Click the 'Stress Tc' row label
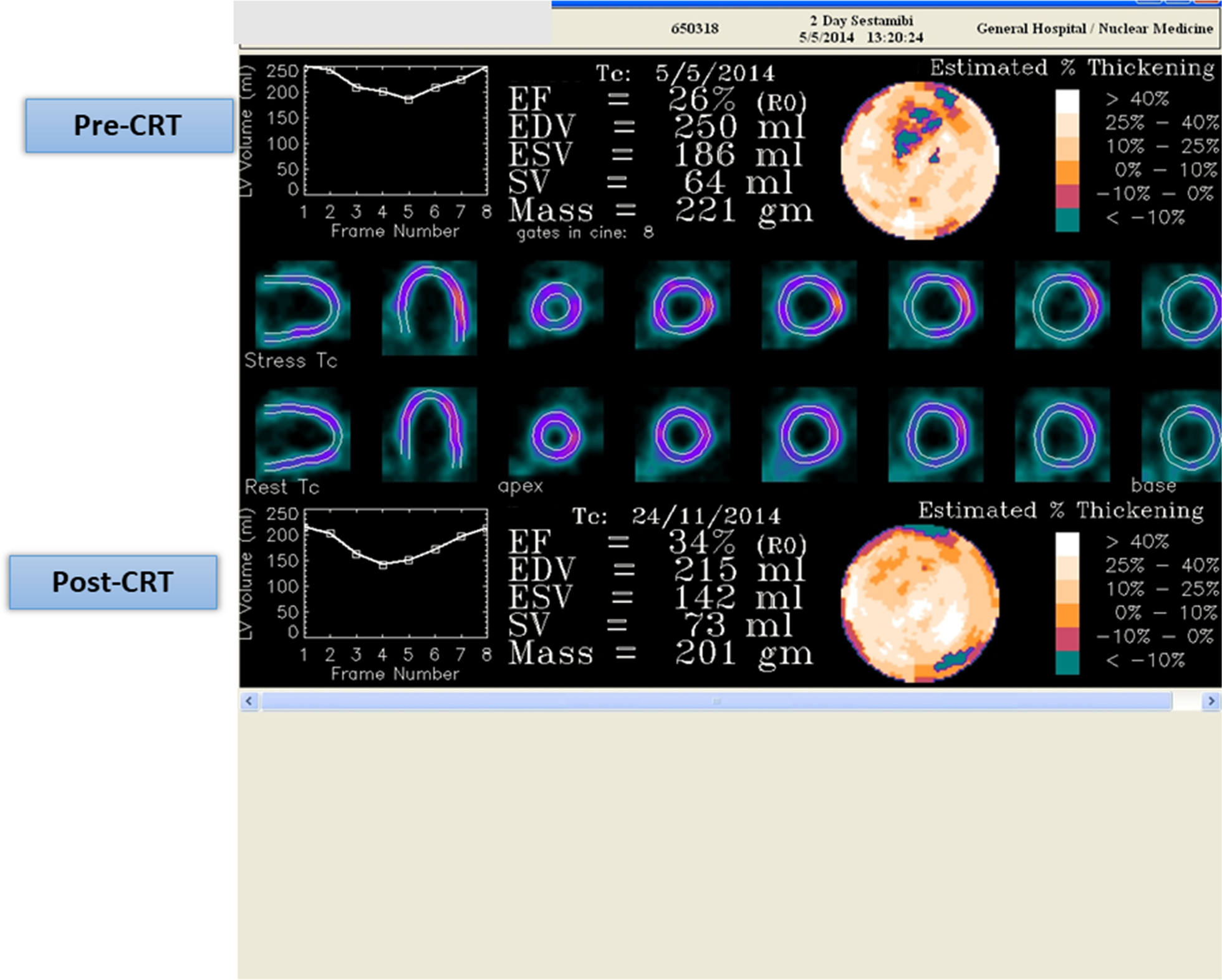The height and width of the screenshot is (980, 1222). [x=291, y=361]
